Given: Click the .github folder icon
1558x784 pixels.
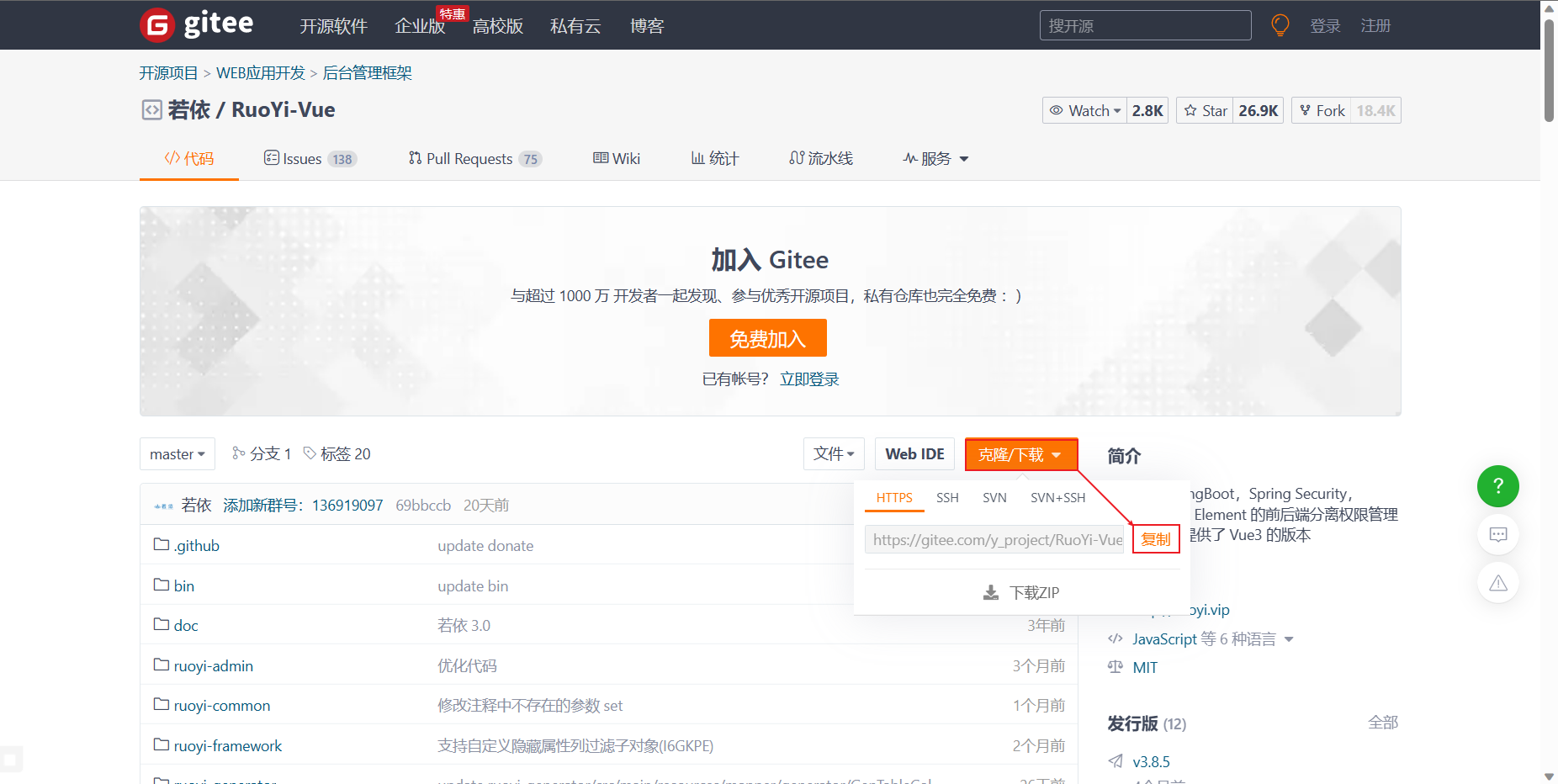Looking at the screenshot, I should (x=162, y=545).
